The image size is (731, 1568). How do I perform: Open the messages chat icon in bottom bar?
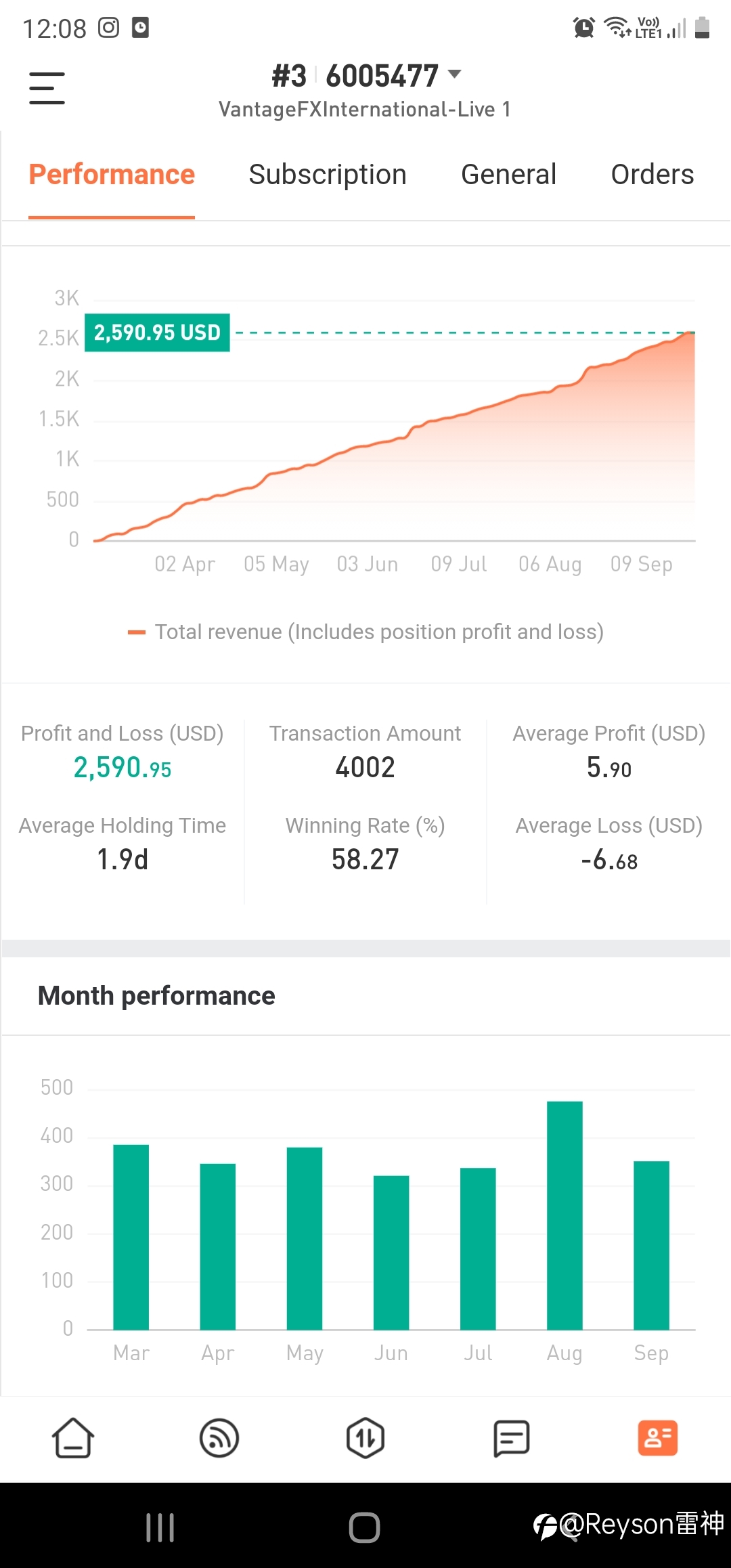coord(512,1438)
